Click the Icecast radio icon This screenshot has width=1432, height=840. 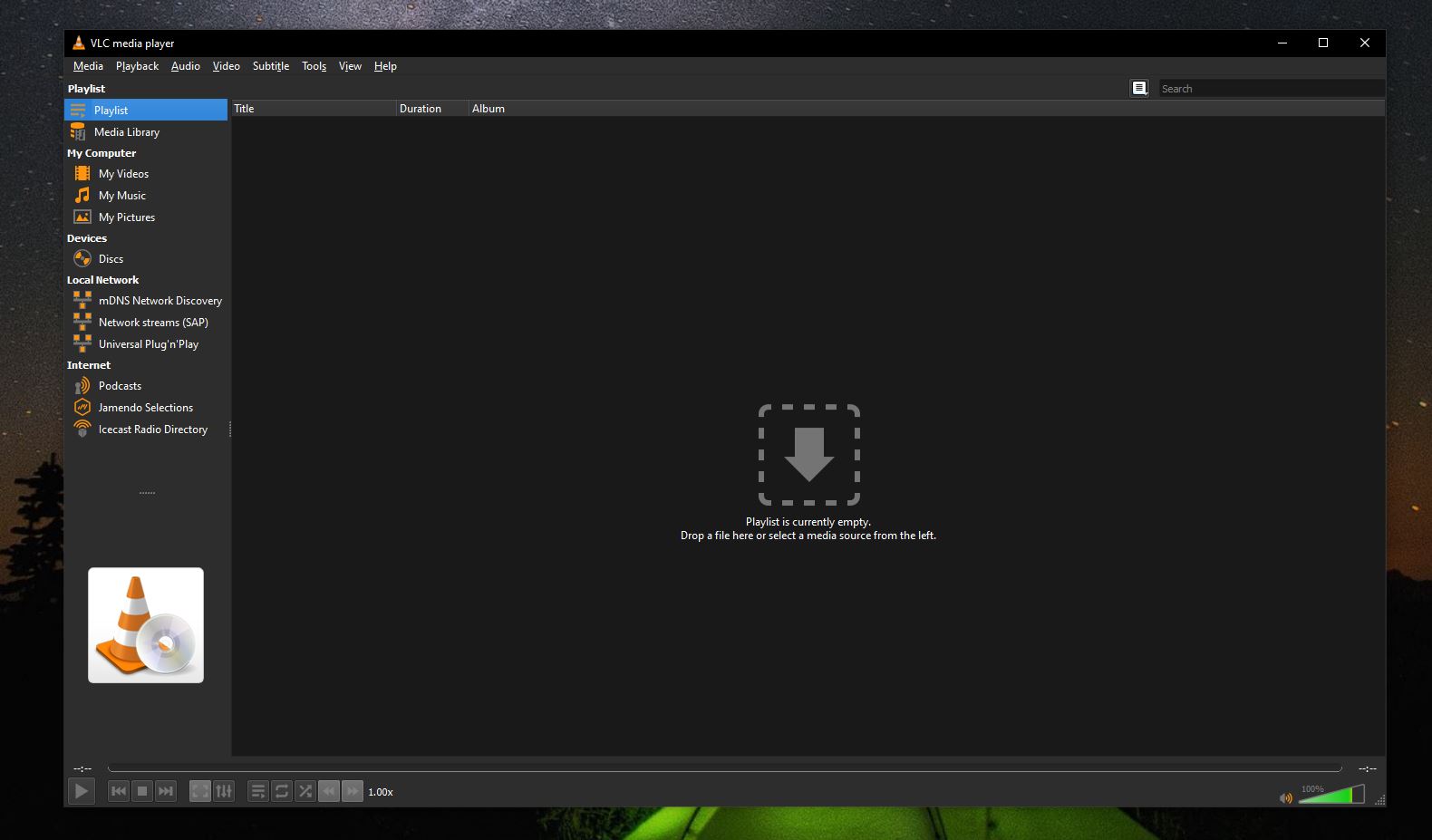82,429
